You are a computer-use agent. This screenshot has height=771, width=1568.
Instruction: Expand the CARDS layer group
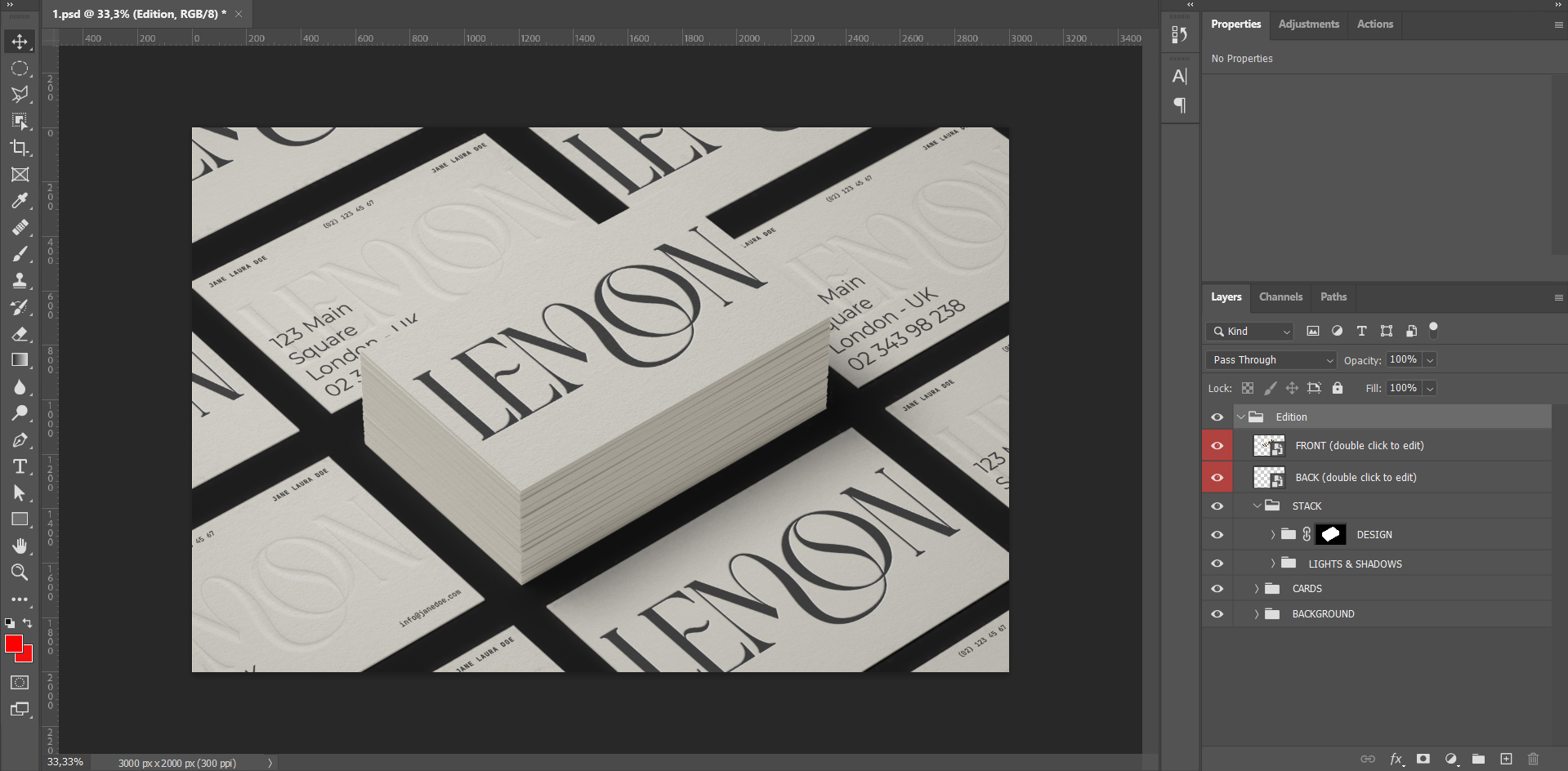pyautogui.click(x=1257, y=589)
